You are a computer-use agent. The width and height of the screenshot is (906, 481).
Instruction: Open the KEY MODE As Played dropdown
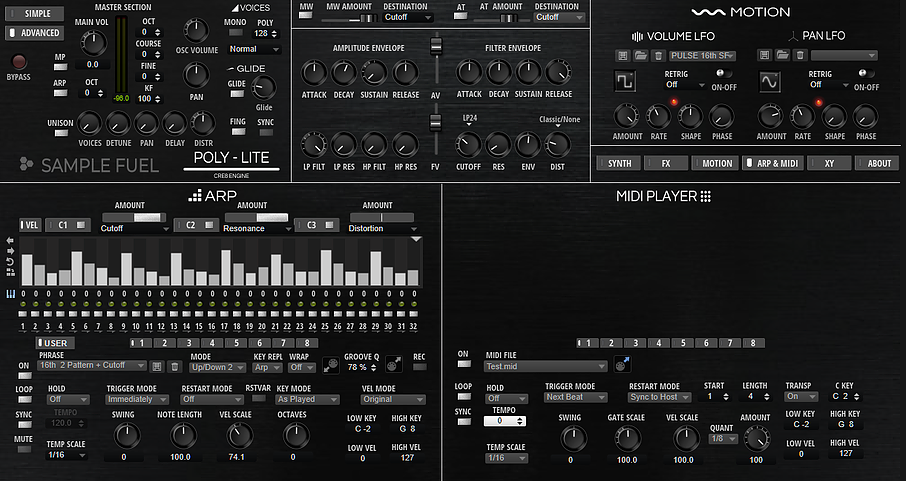[x=308, y=399]
